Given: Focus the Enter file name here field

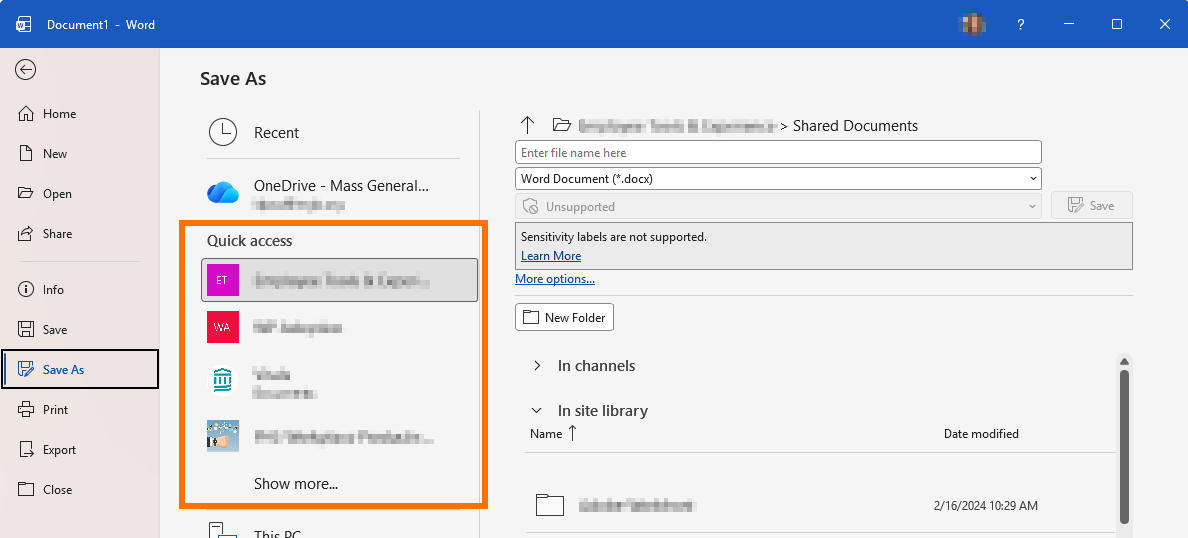Looking at the screenshot, I should pos(778,152).
